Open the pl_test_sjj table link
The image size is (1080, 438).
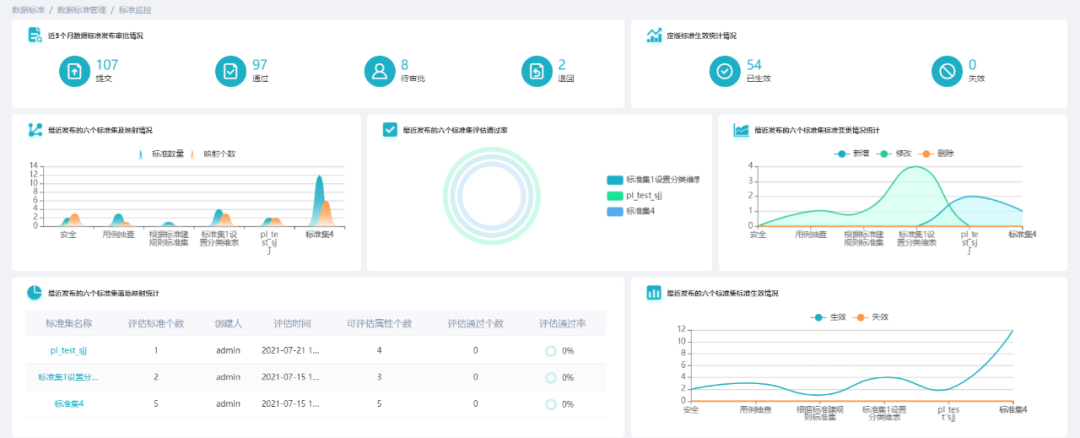pyautogui.click(x=68, y=351)
